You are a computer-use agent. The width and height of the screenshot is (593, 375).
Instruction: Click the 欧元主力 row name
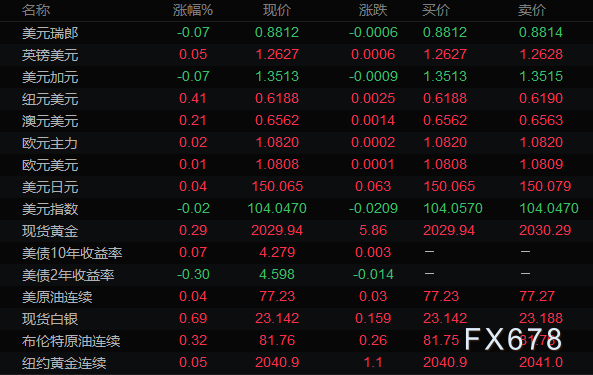(x=50, y=143)
